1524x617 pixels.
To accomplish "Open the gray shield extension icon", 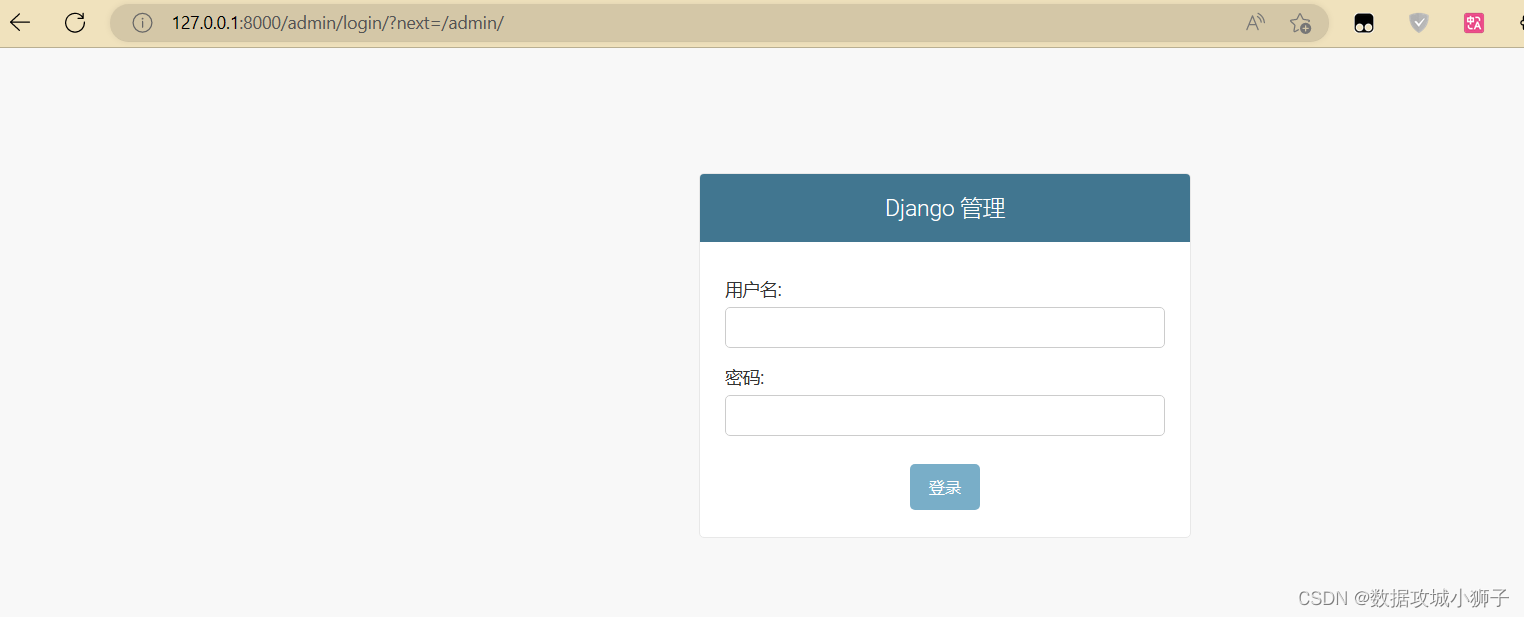I will click(x=1419, y=23).
